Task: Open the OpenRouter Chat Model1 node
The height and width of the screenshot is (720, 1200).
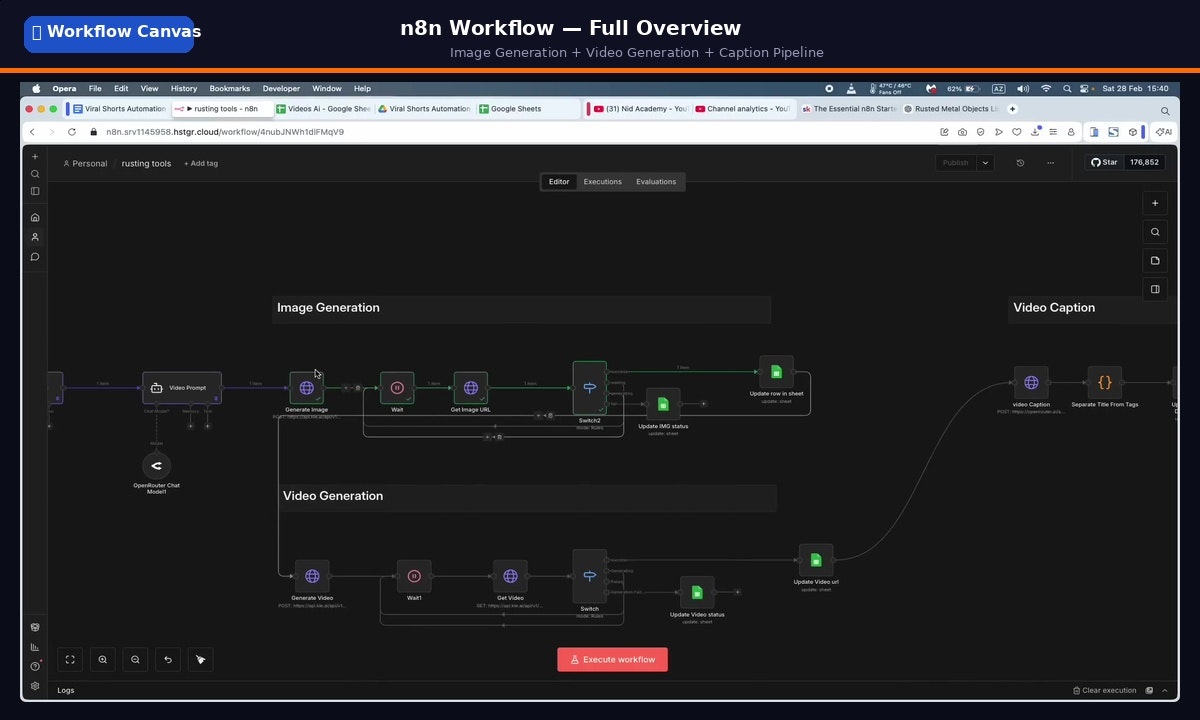Action: (x=156, y=466)
